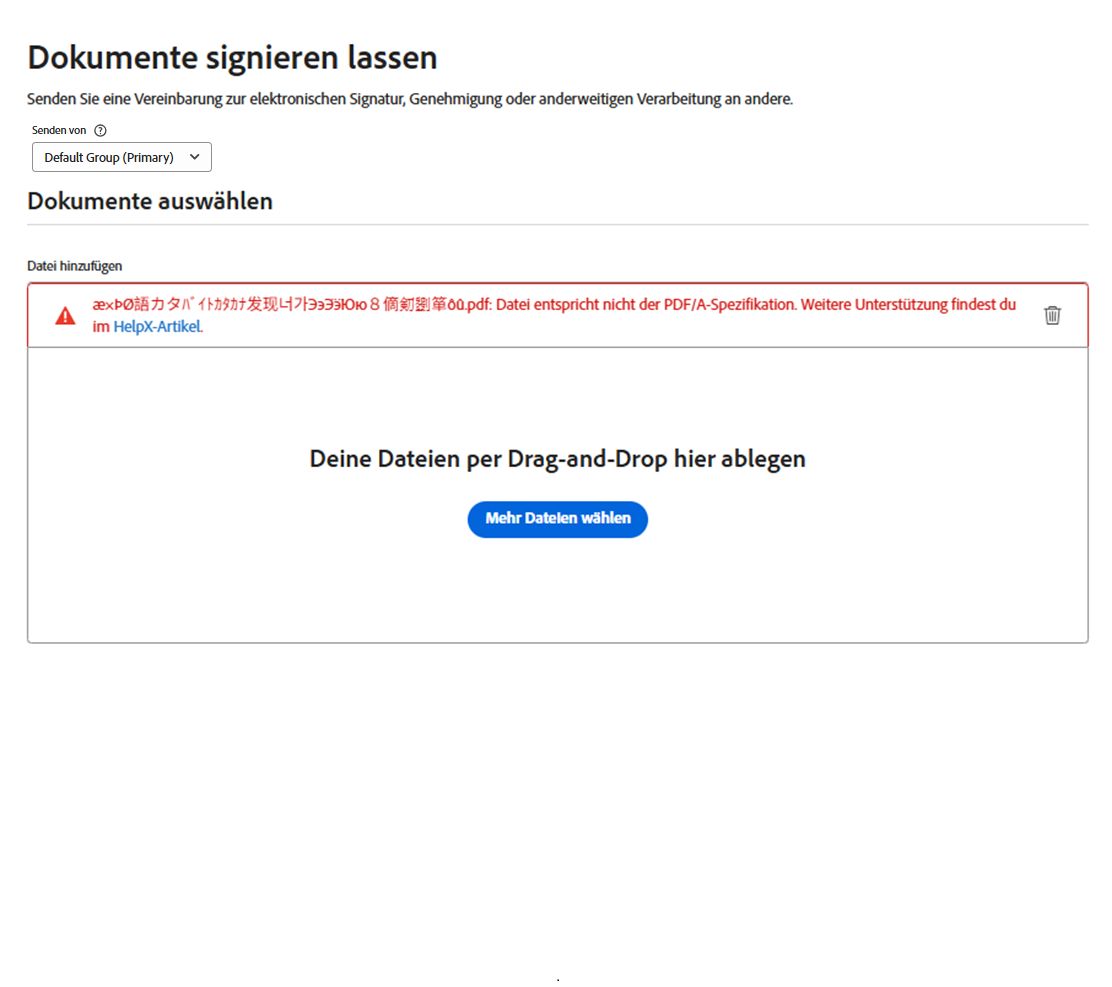Click the Senden von label
1112x987 pixels.
point(59,130)
